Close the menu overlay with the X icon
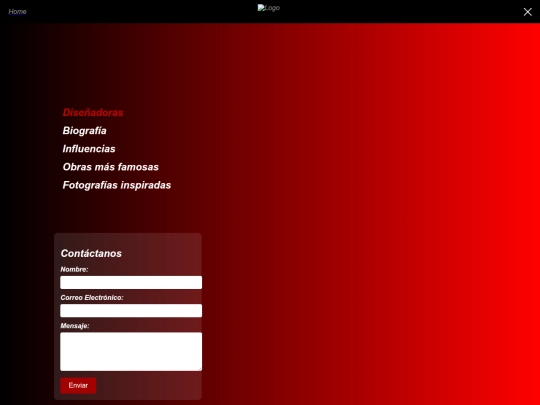The image size is (540, 405). [527, 12]
